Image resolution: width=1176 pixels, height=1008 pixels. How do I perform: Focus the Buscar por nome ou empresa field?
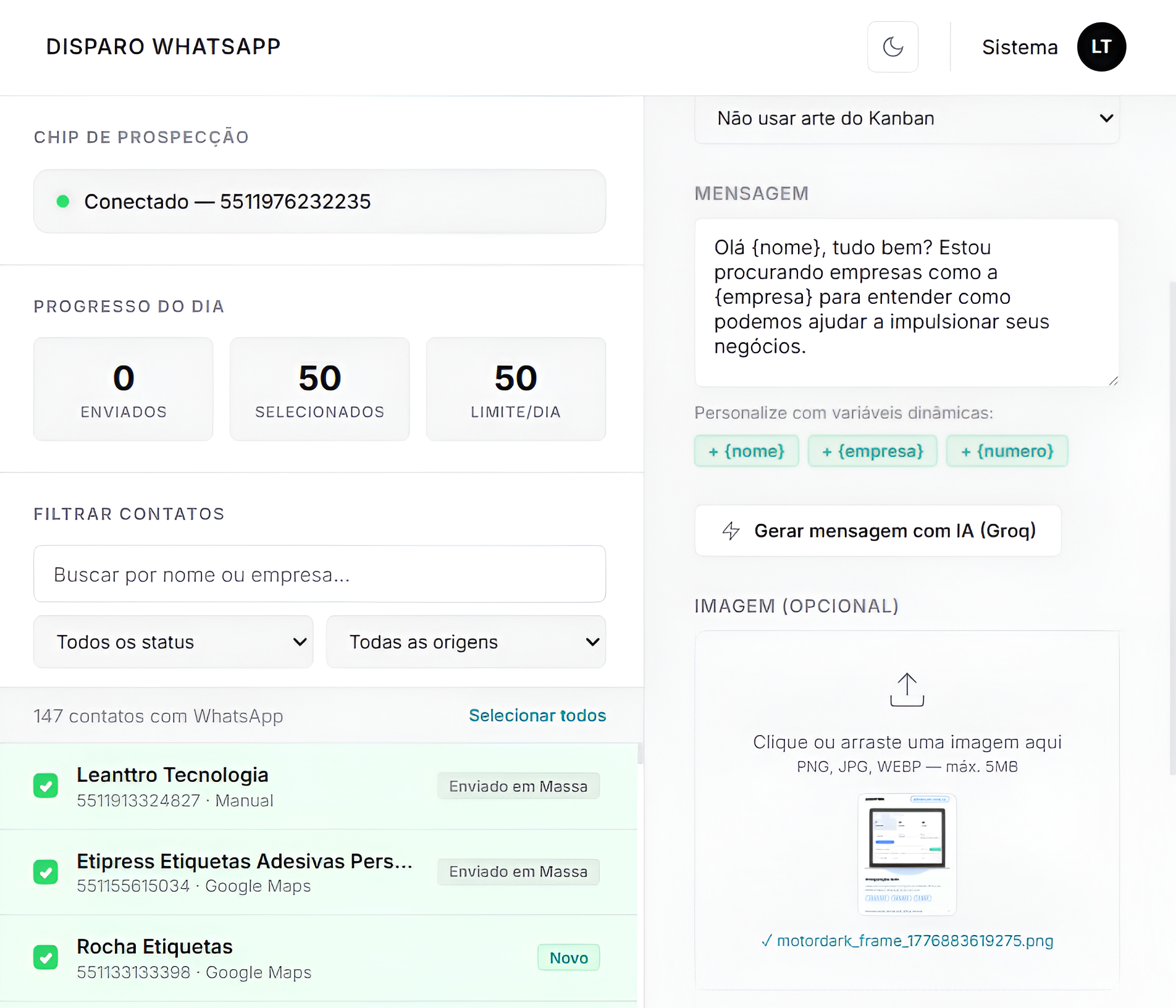(319, 574)
